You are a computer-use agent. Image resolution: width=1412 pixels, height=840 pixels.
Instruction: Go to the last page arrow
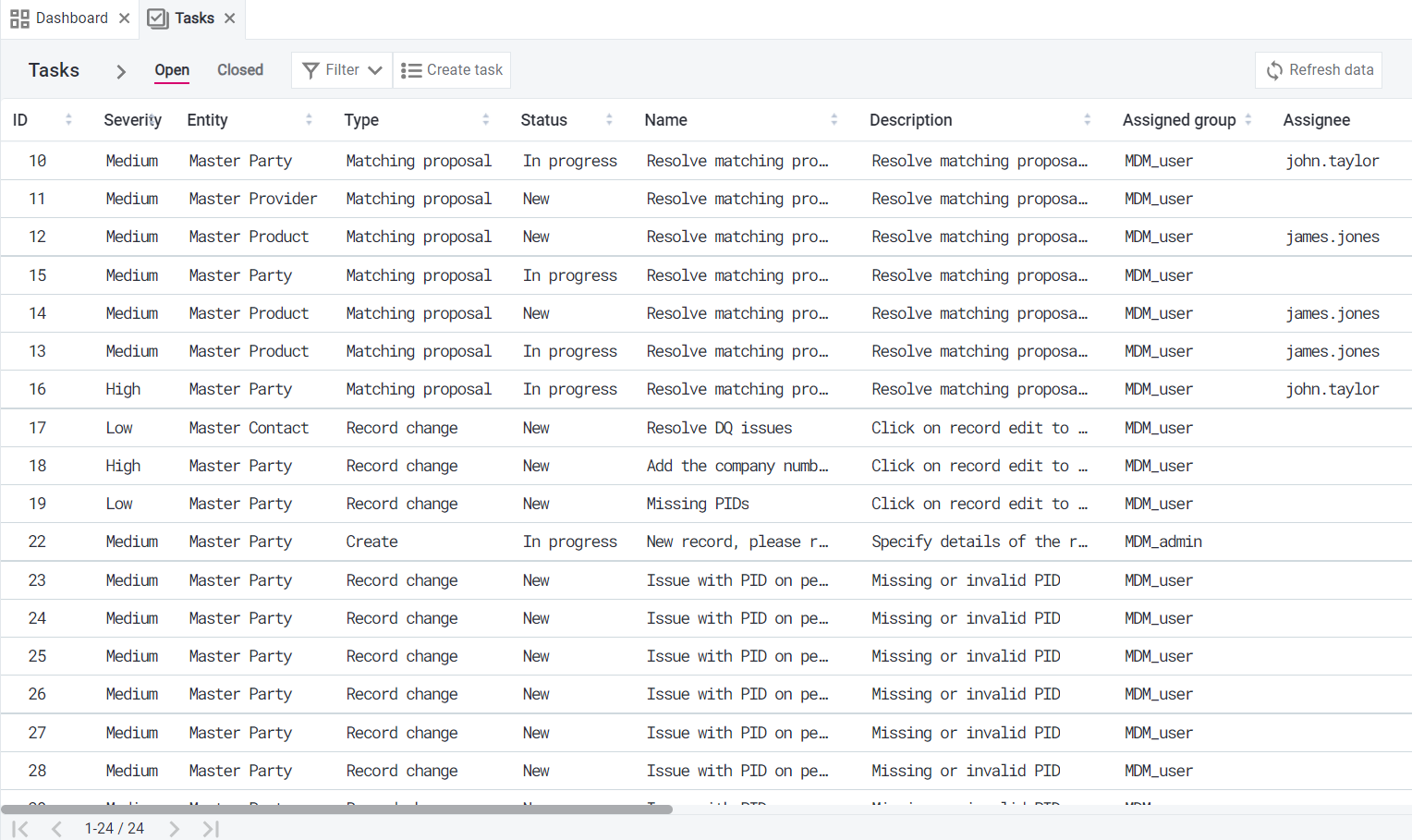click(x=211, y=829)
